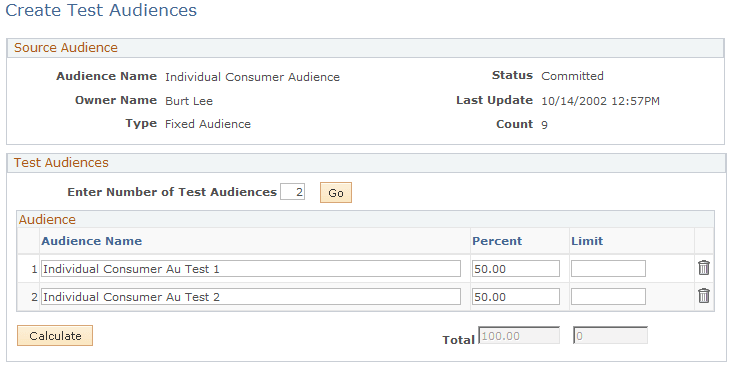The width and height of the screenshot is (734, 368).
Task: Click the Calculate button
Action: [55, 336]
